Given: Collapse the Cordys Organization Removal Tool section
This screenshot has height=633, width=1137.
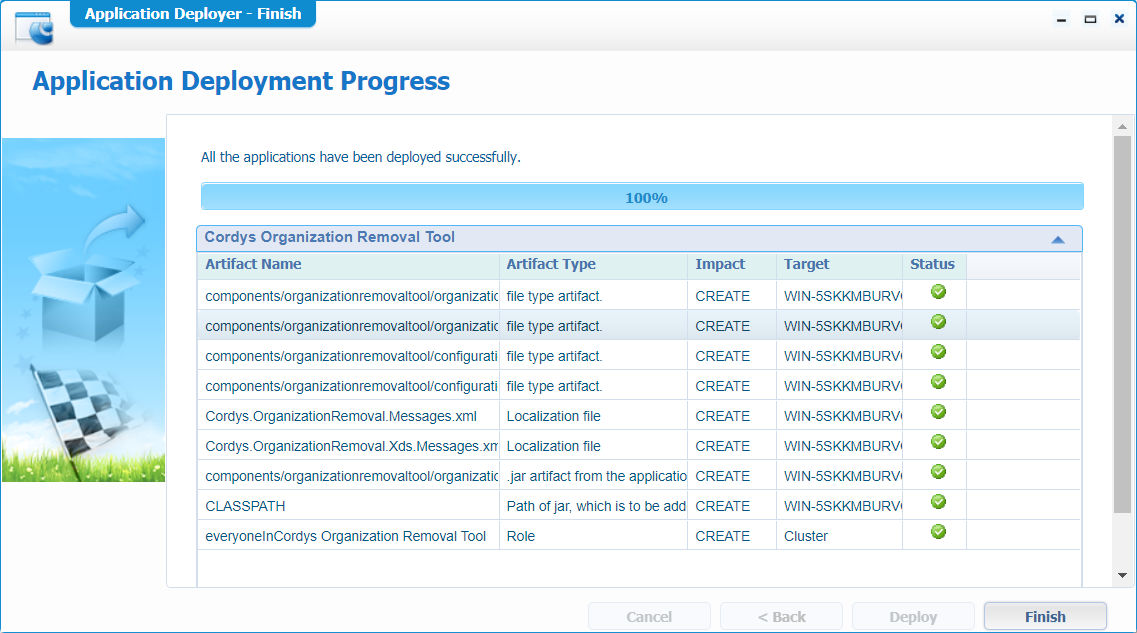Looking at the screenshot, I should click(1059, 238).
